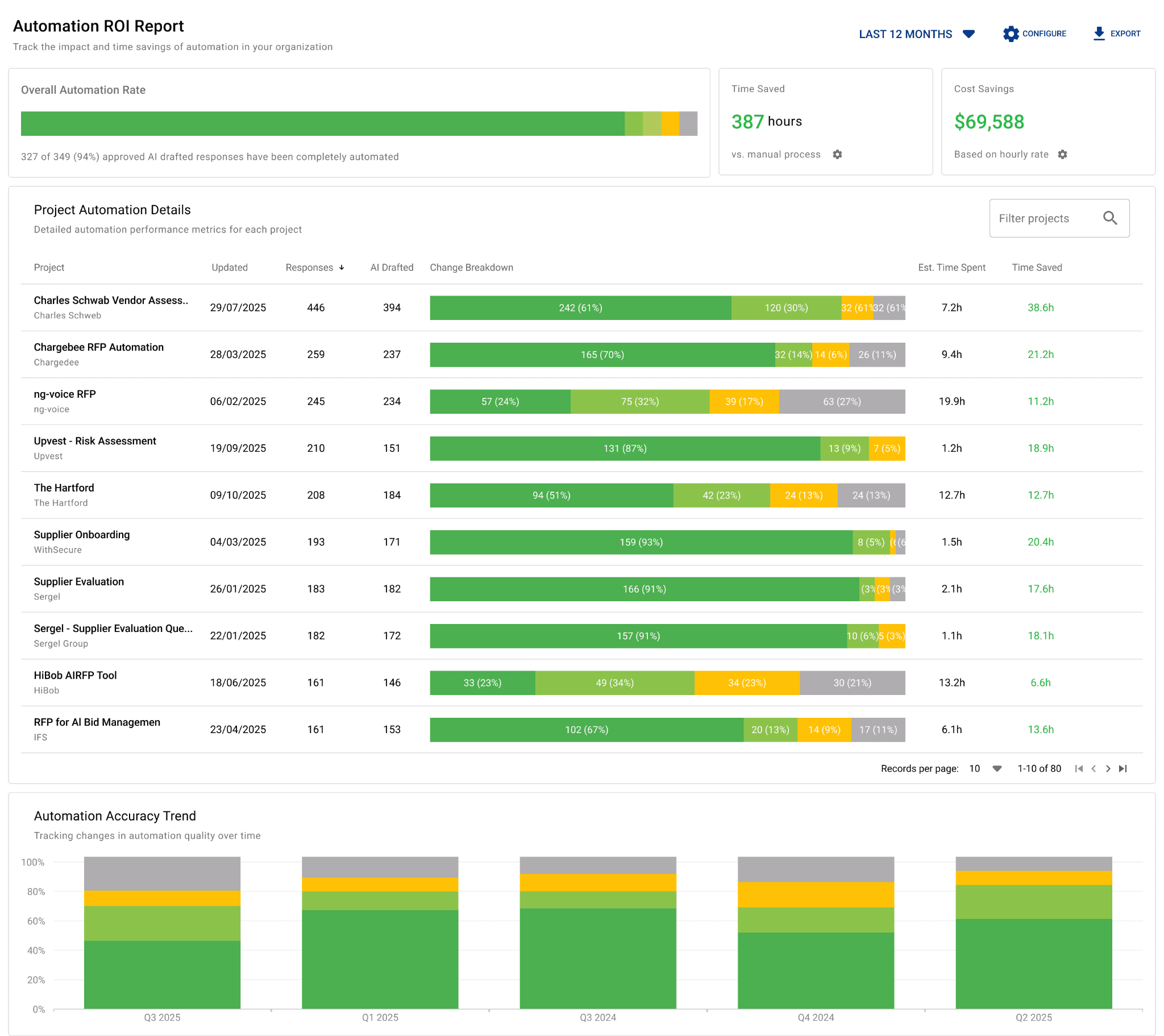Toggle Responses column sort arrow

pos(342,268)
